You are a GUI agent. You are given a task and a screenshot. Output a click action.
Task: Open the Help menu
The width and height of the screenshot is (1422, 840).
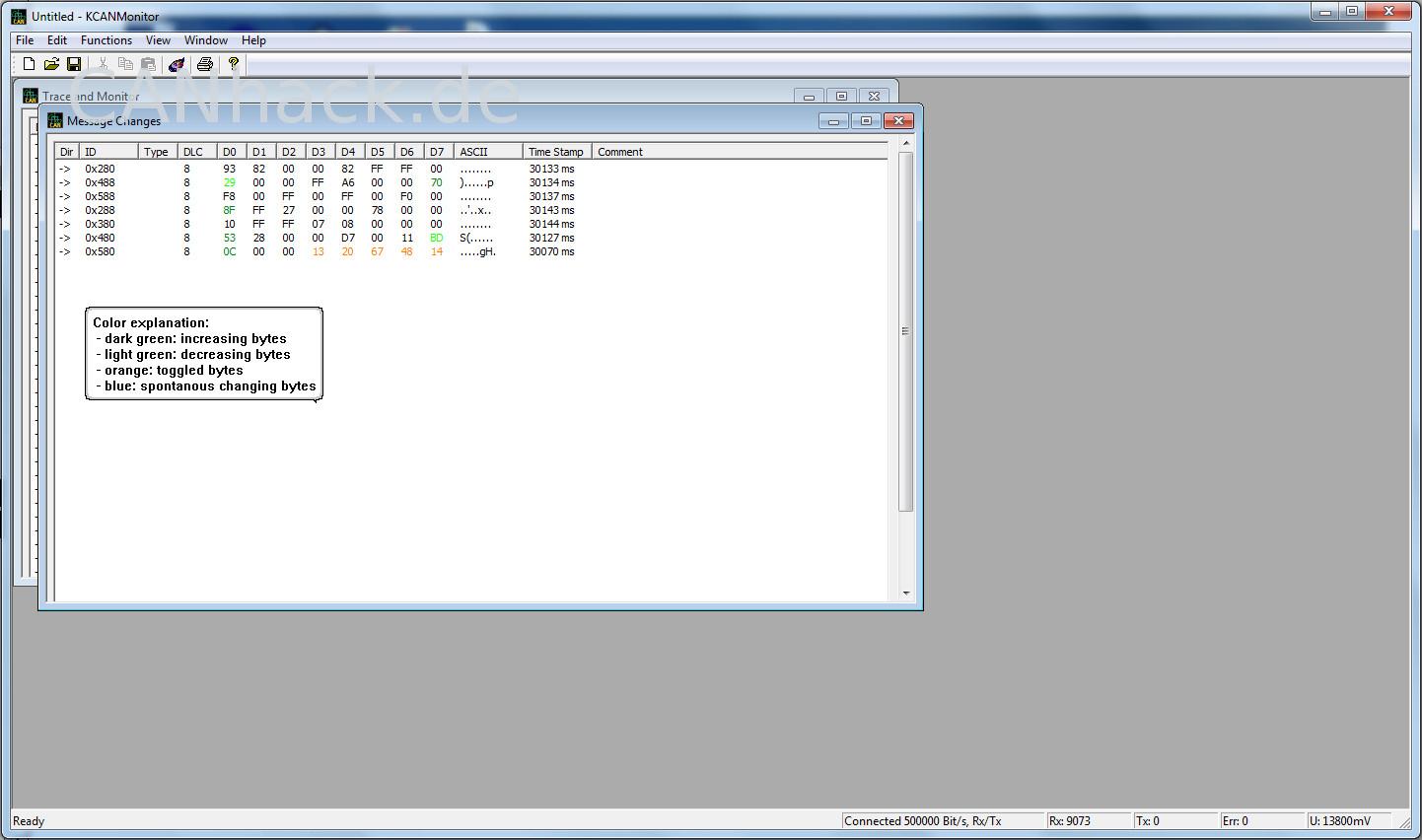[253, 40]
